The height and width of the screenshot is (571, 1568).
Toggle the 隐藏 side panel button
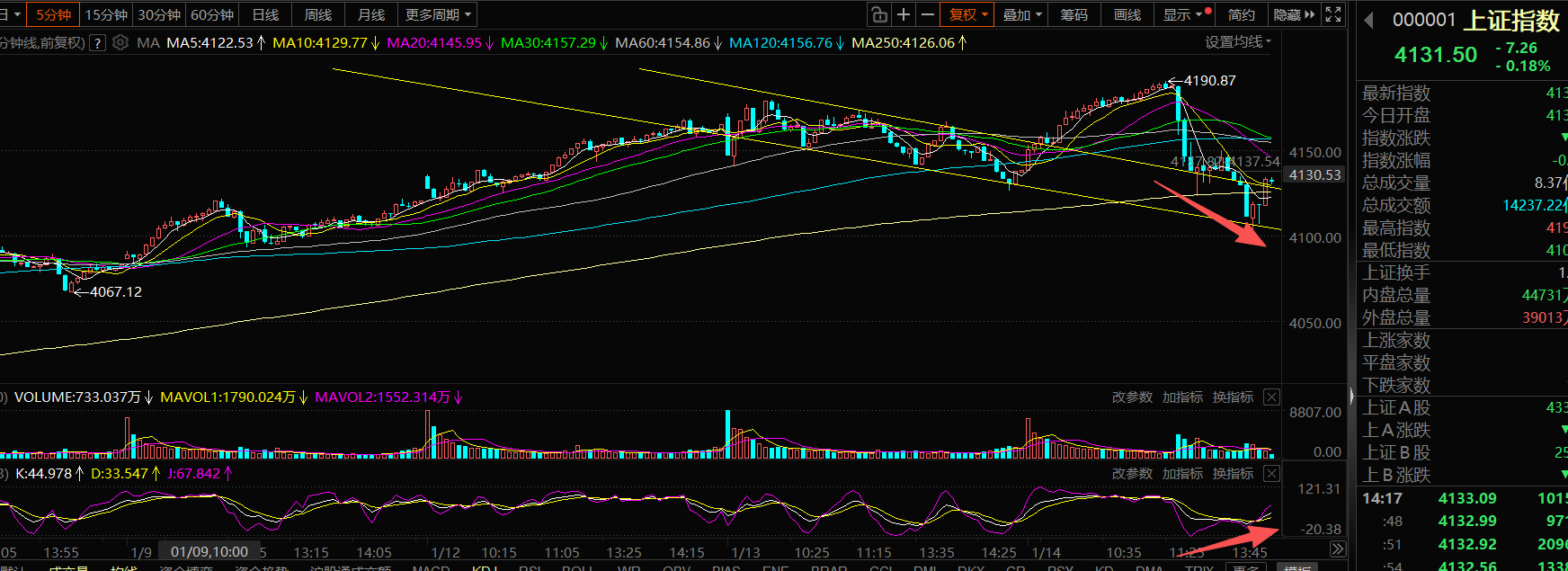point(1294,14)
